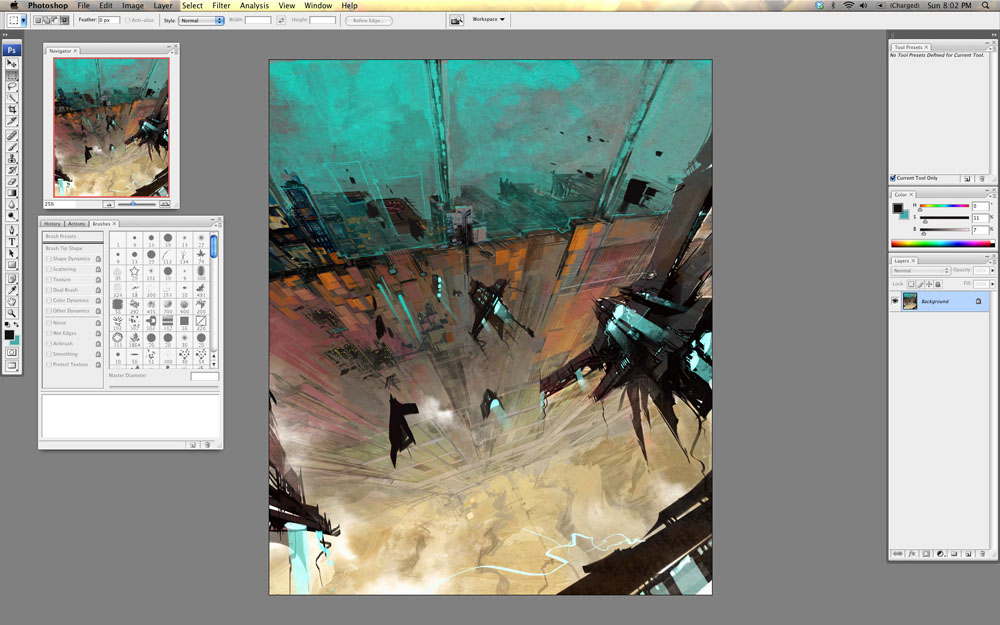Select the Crop tool
1000x625 pixels.
tap(11, 110)
